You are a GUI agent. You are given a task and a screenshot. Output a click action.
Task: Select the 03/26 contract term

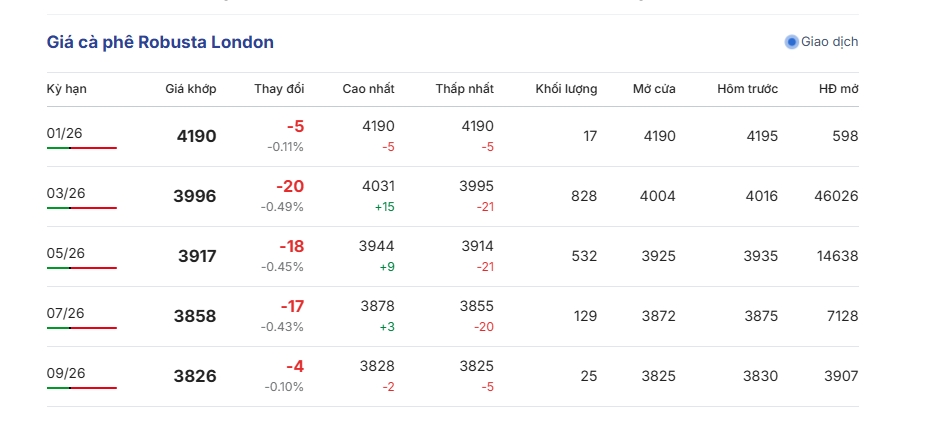coord(66,193)
